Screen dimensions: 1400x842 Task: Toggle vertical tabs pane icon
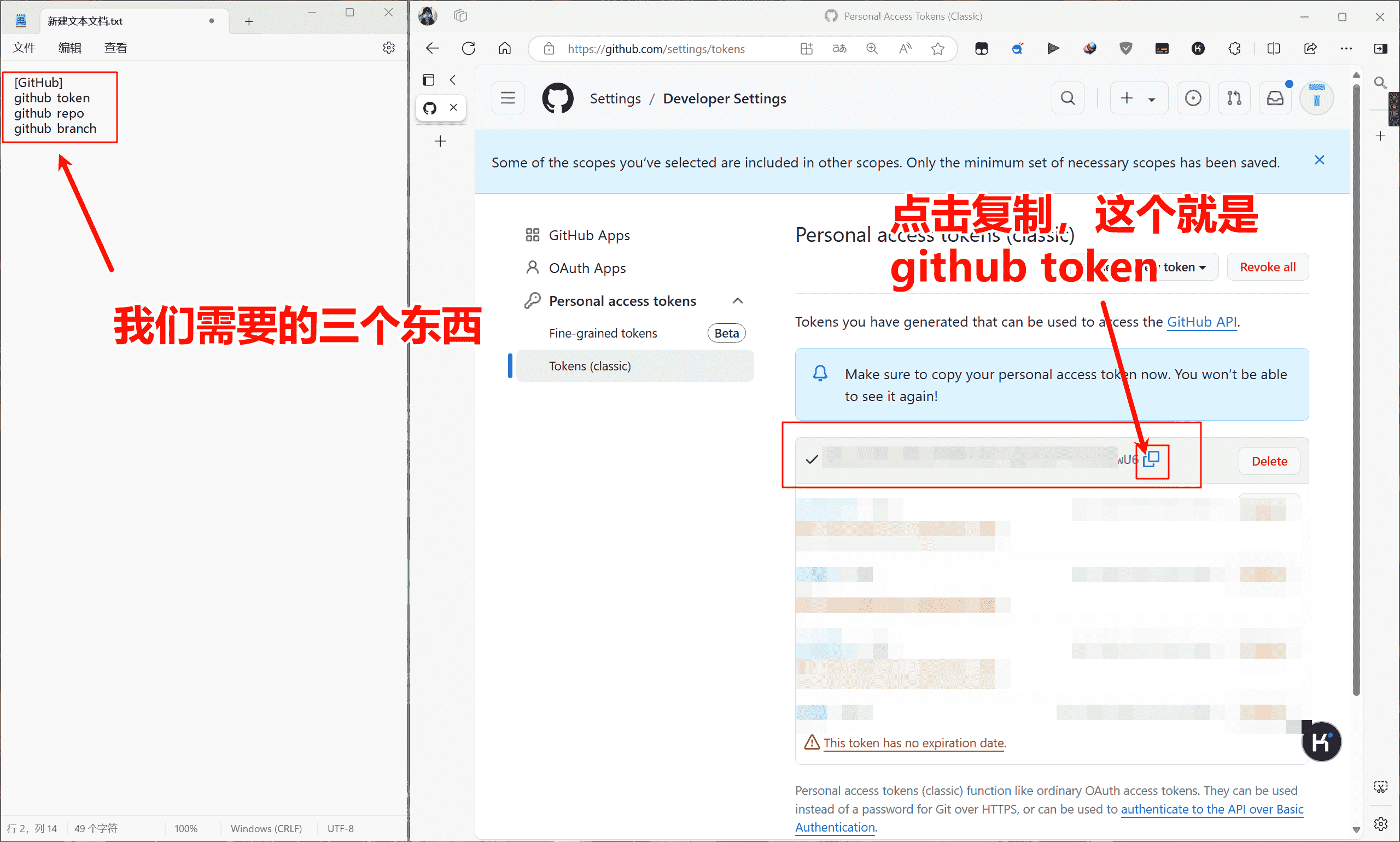[x=429, y=80]
